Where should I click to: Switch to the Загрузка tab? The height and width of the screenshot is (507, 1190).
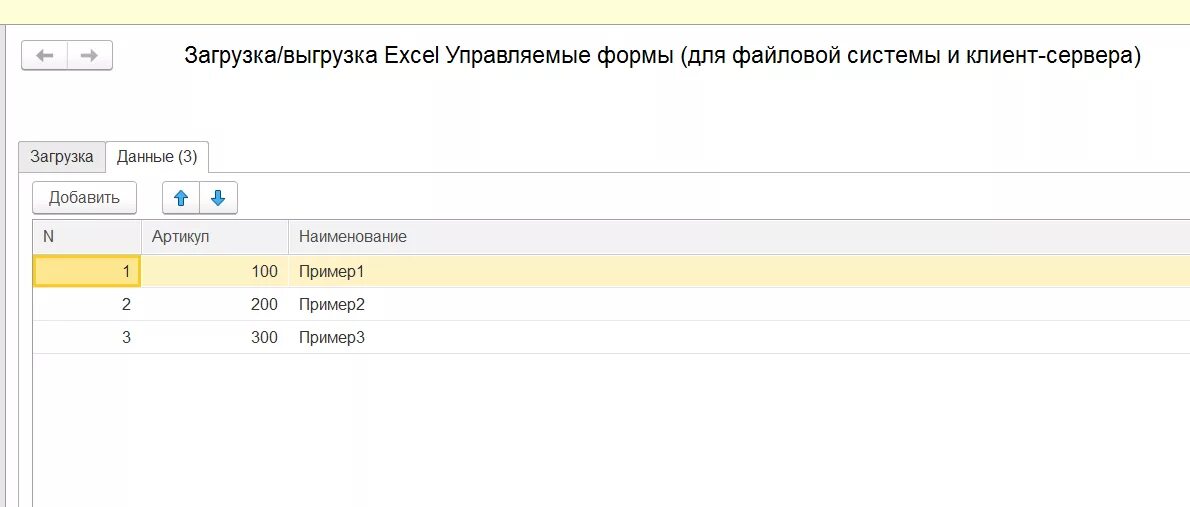tap(61, 156)
